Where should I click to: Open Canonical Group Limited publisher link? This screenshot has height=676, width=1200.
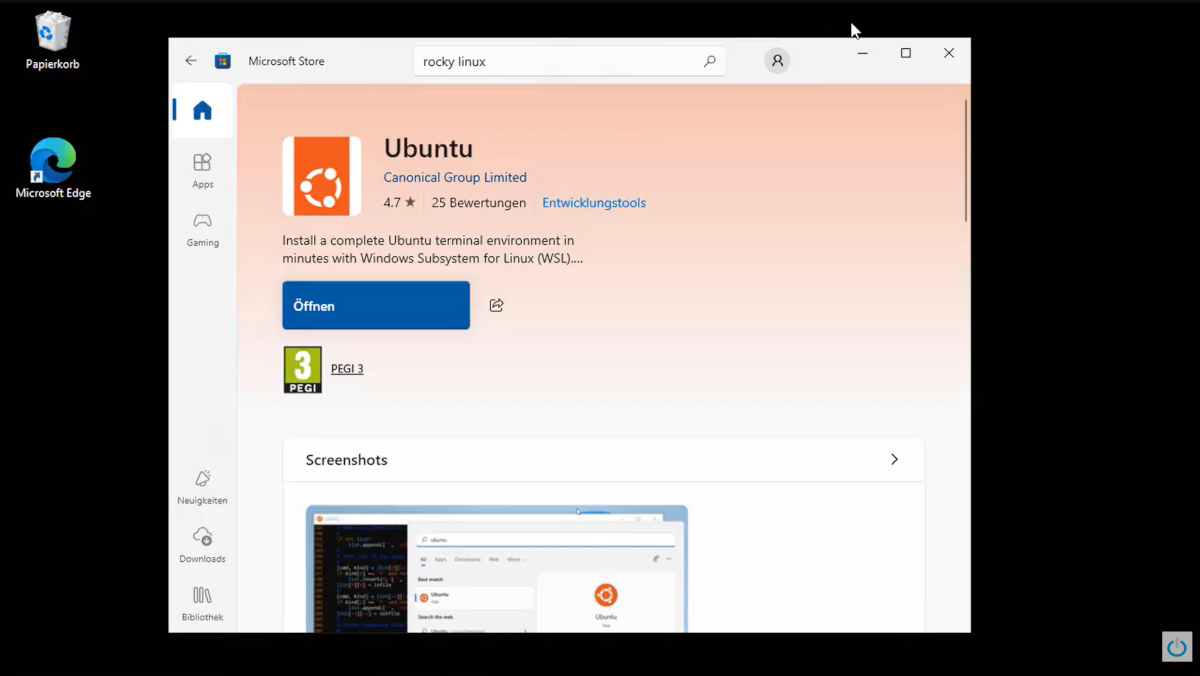(x=455, y=177)
